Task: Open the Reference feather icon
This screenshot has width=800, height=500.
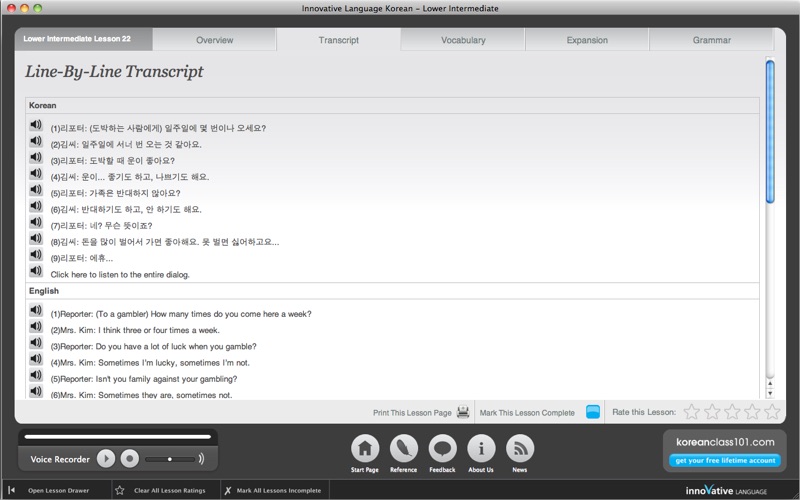Action: (404, 449)
